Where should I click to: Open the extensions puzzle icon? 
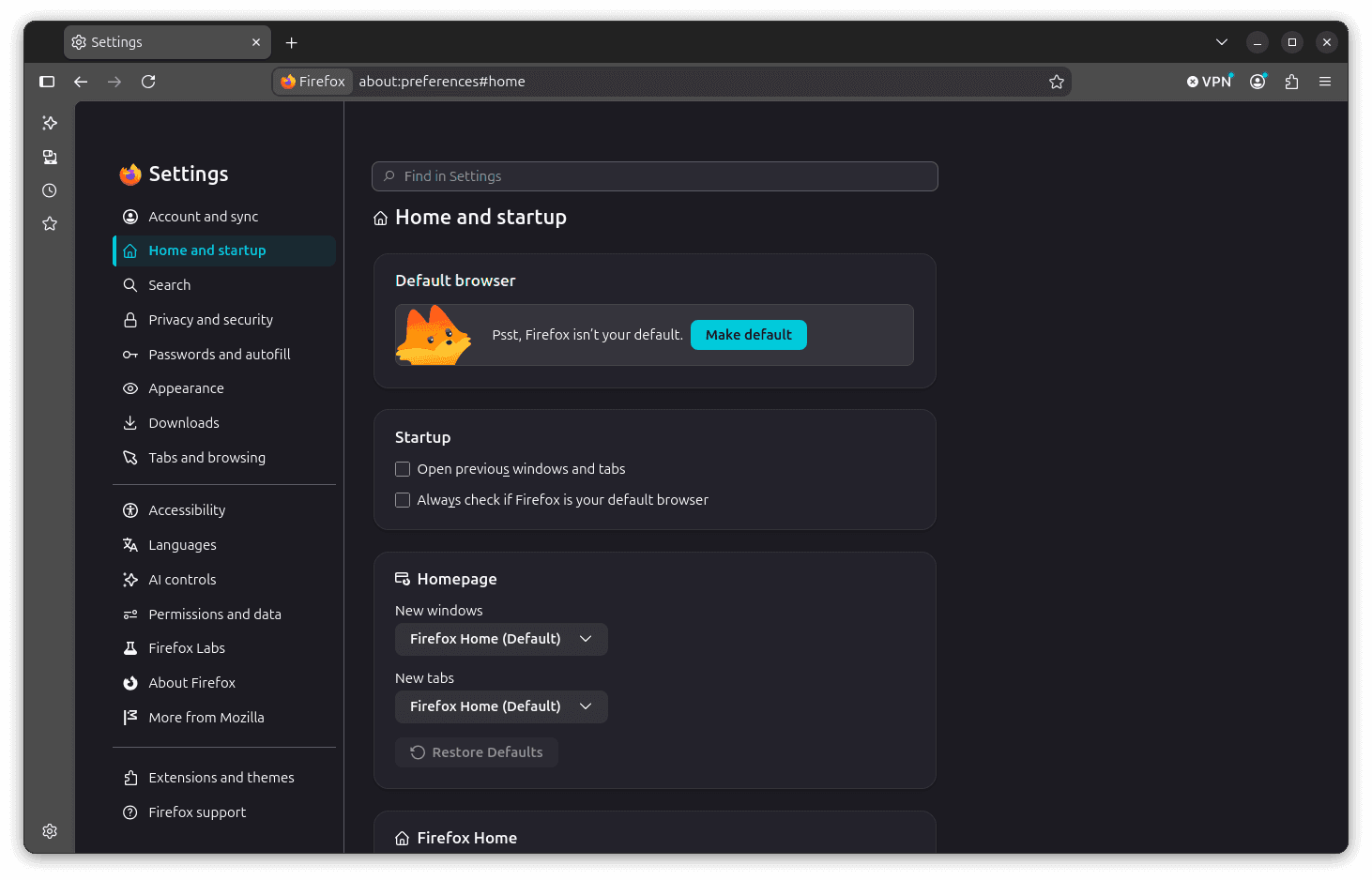1291,82
